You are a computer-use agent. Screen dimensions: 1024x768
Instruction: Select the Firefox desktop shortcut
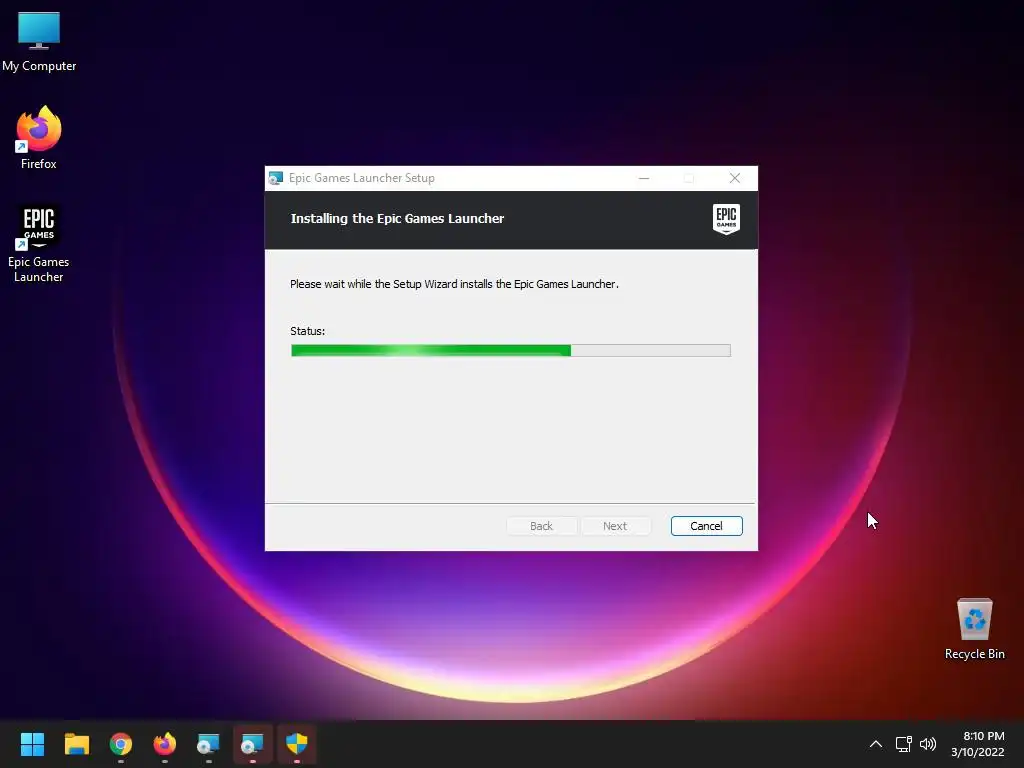point(39,138)
